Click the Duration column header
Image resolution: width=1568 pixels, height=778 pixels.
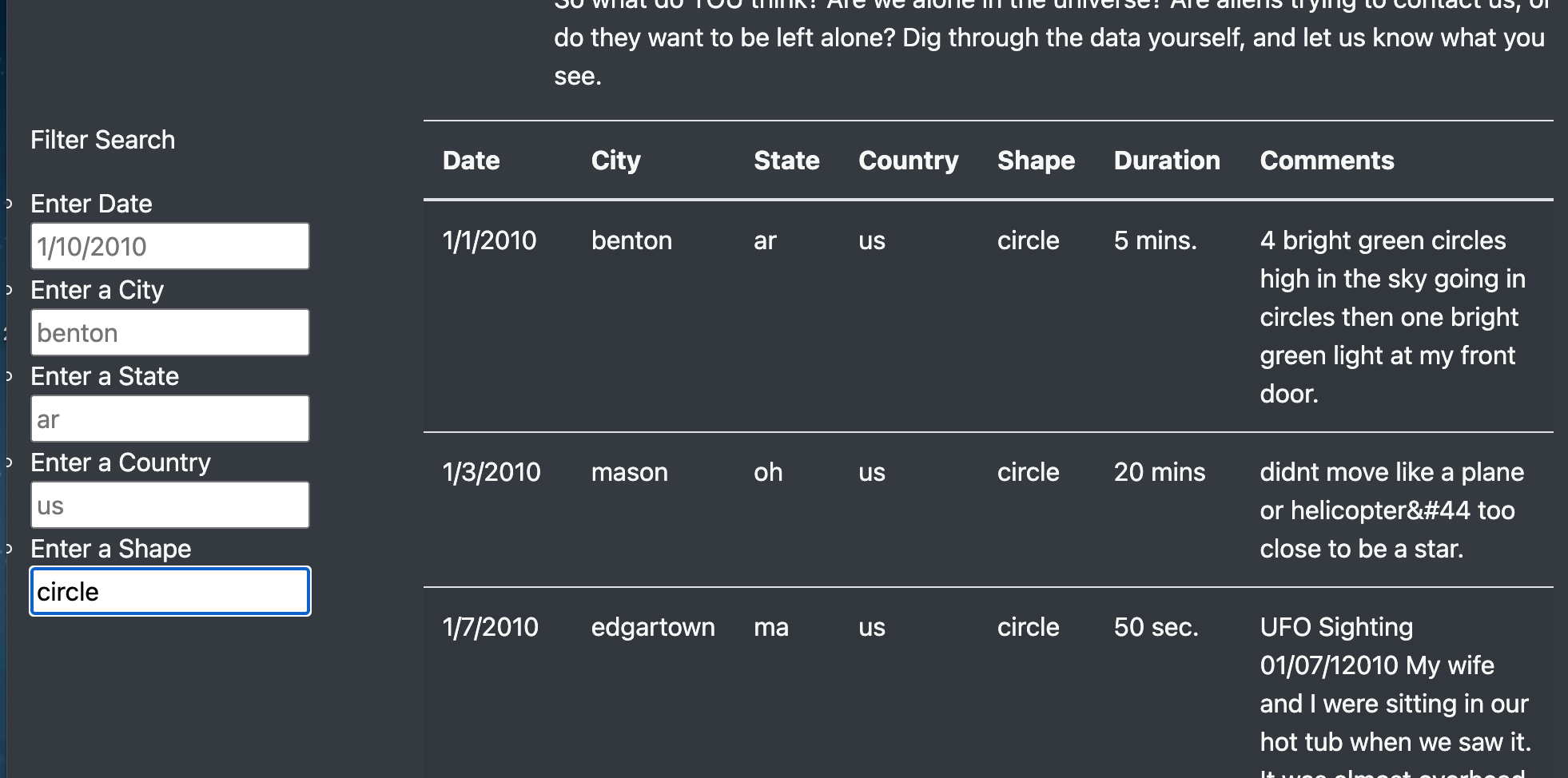pos(1166,160)
